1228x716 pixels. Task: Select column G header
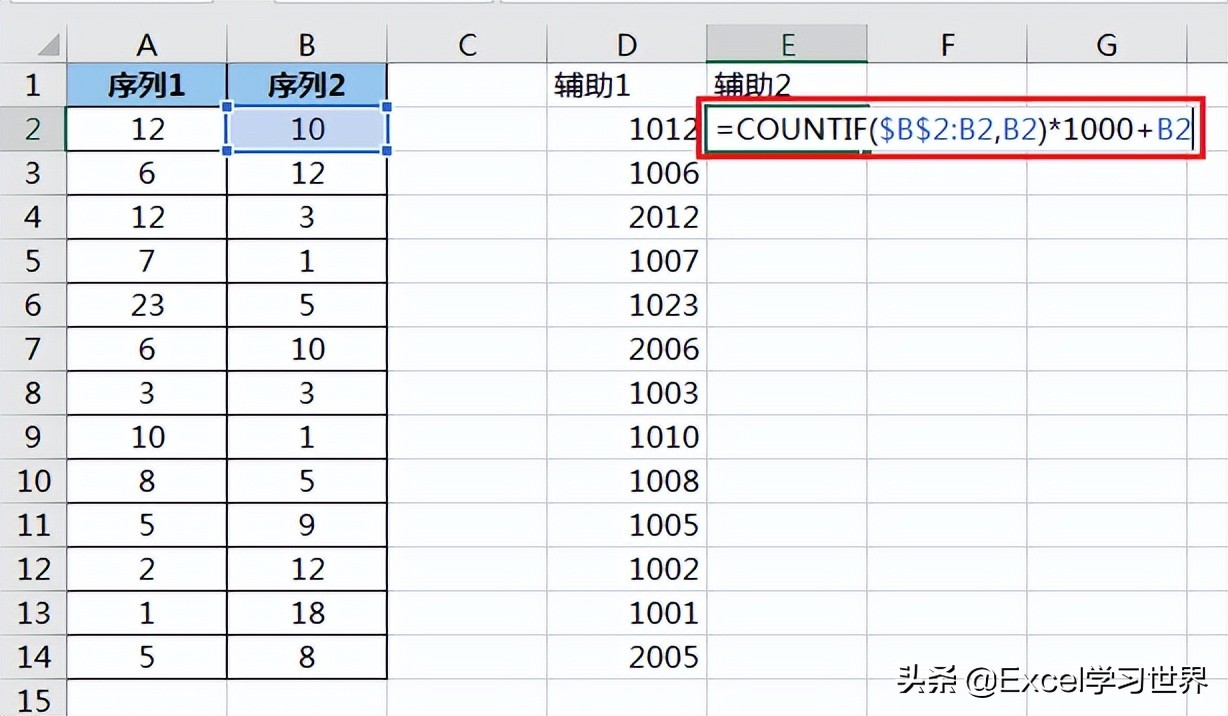(1107, 44)
